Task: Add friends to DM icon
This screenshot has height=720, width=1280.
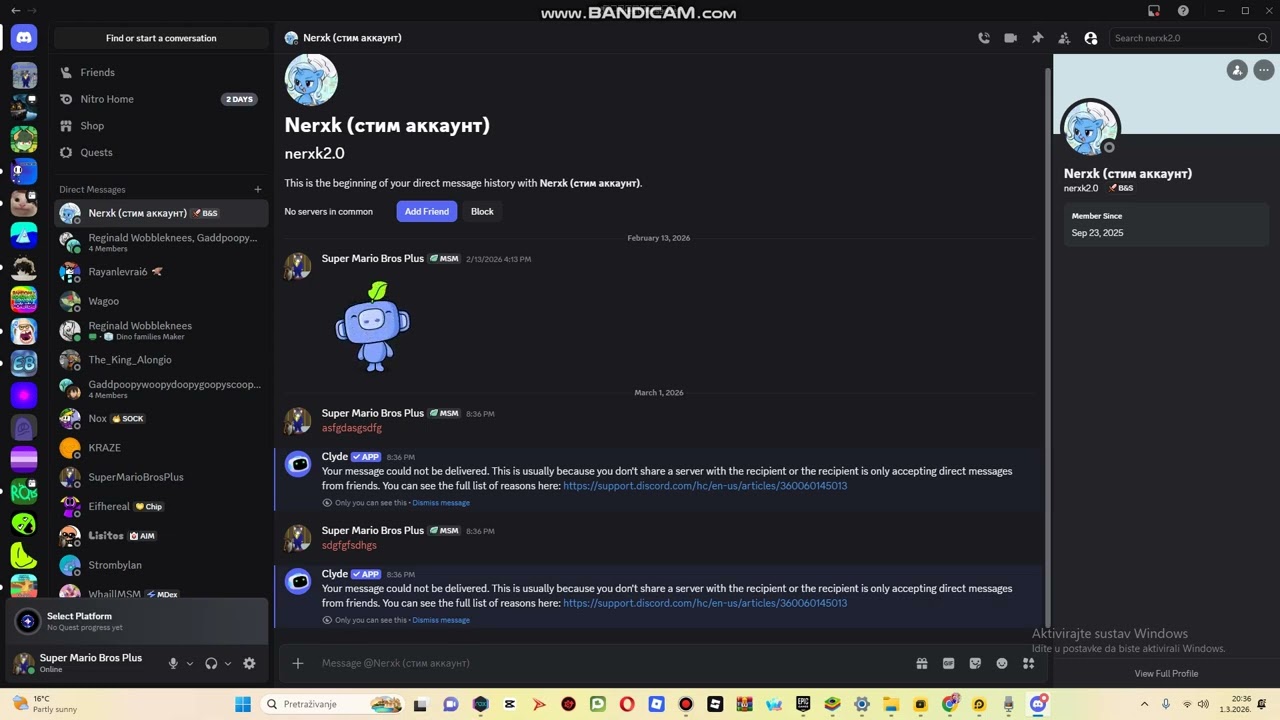Action: pos(1064,38)
